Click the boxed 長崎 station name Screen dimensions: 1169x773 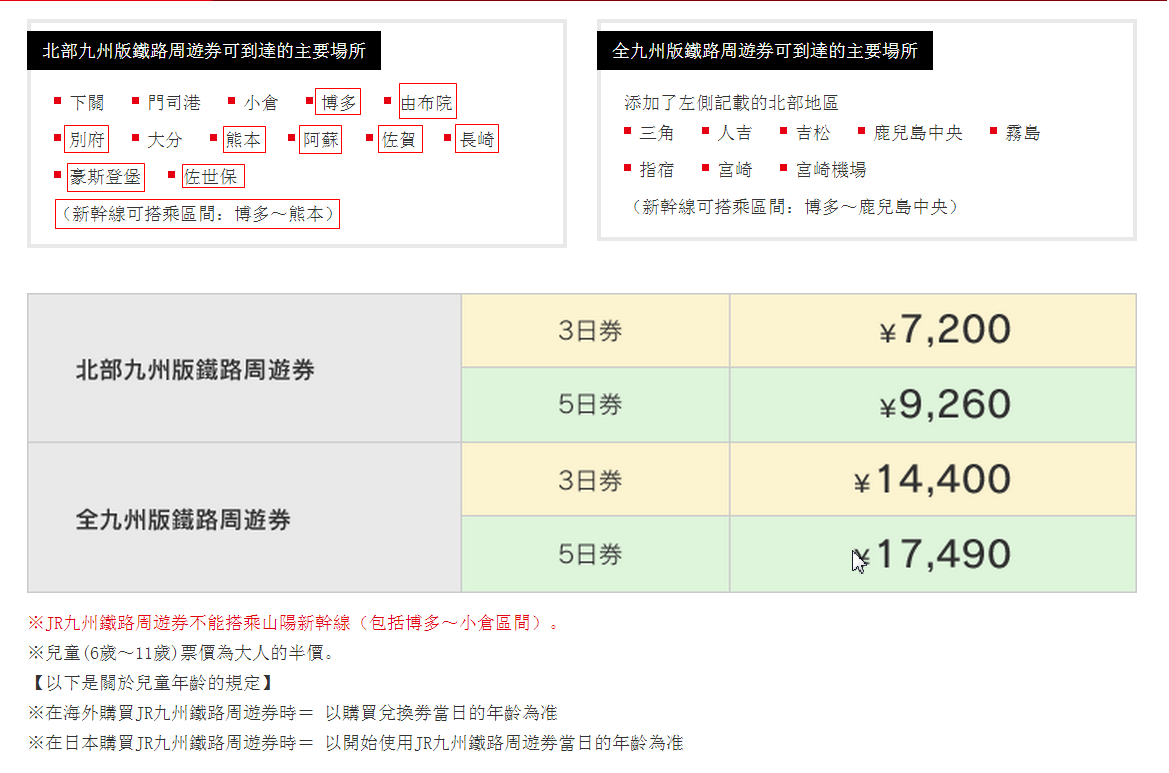pyautogui.click(x=477, y=139)
